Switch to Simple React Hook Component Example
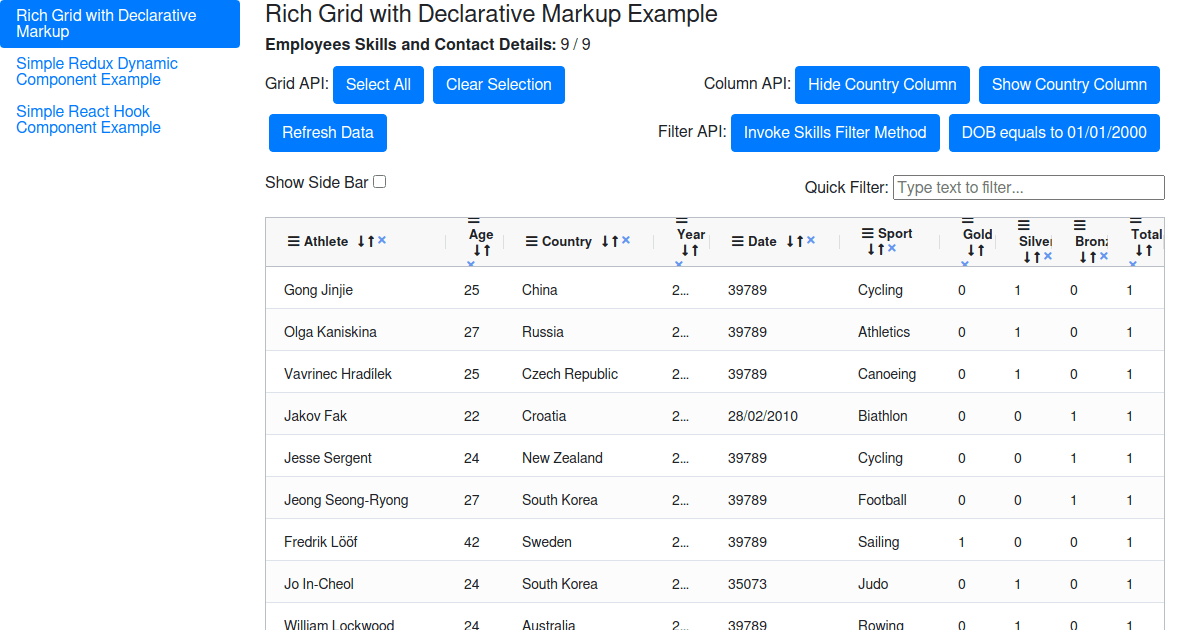This screenshot has width=1200, height=630. pos(88,119)
